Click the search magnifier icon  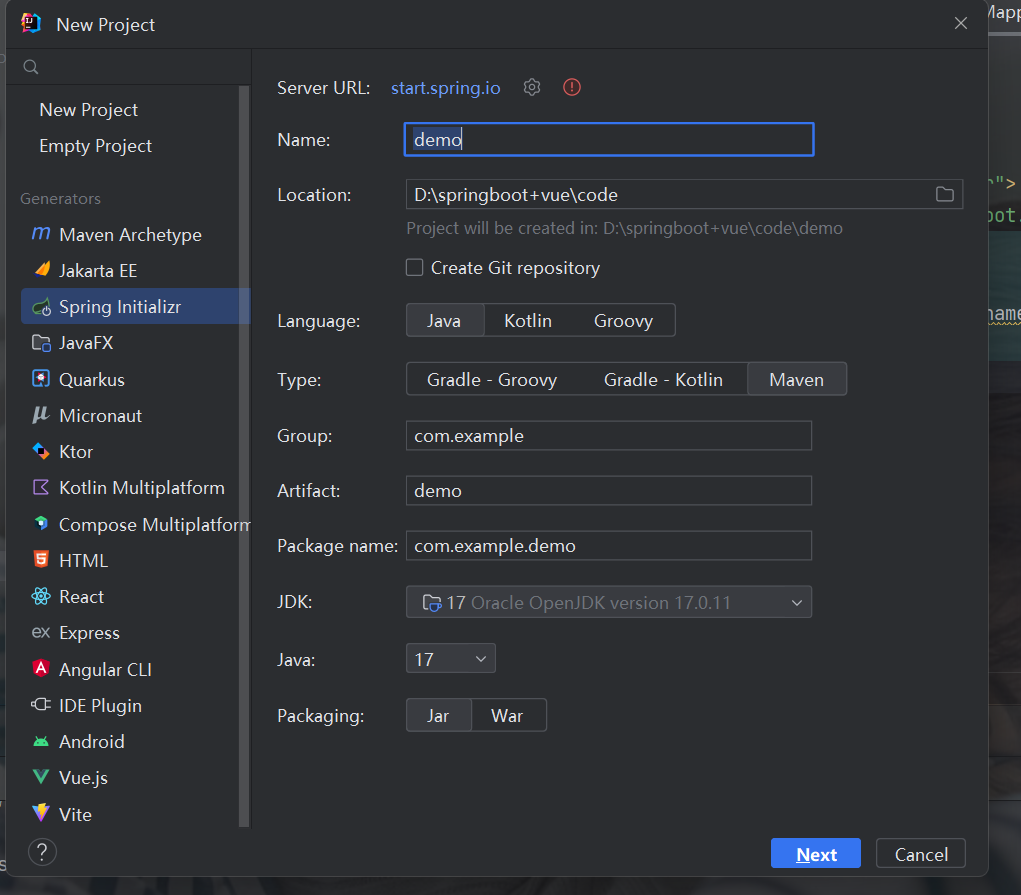31,67
